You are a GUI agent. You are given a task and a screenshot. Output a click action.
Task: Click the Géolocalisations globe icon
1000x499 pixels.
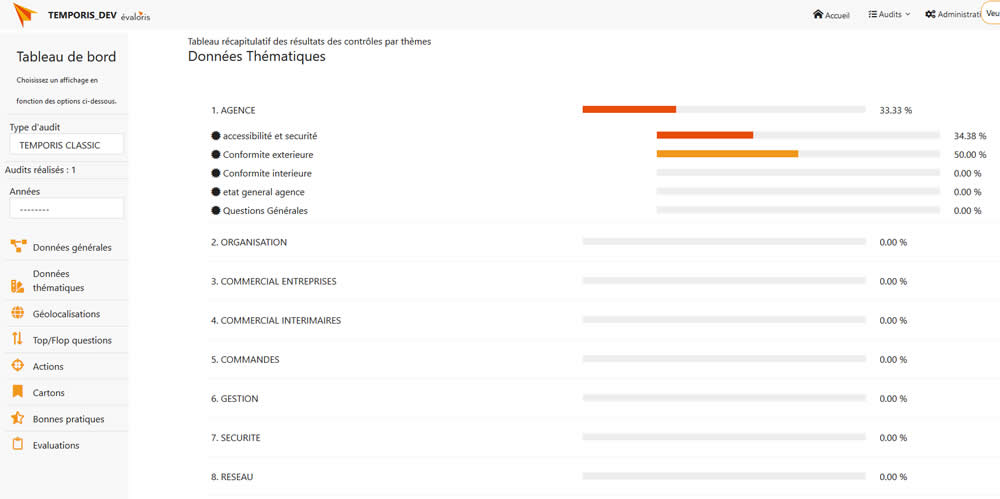[x=17, y=313]
